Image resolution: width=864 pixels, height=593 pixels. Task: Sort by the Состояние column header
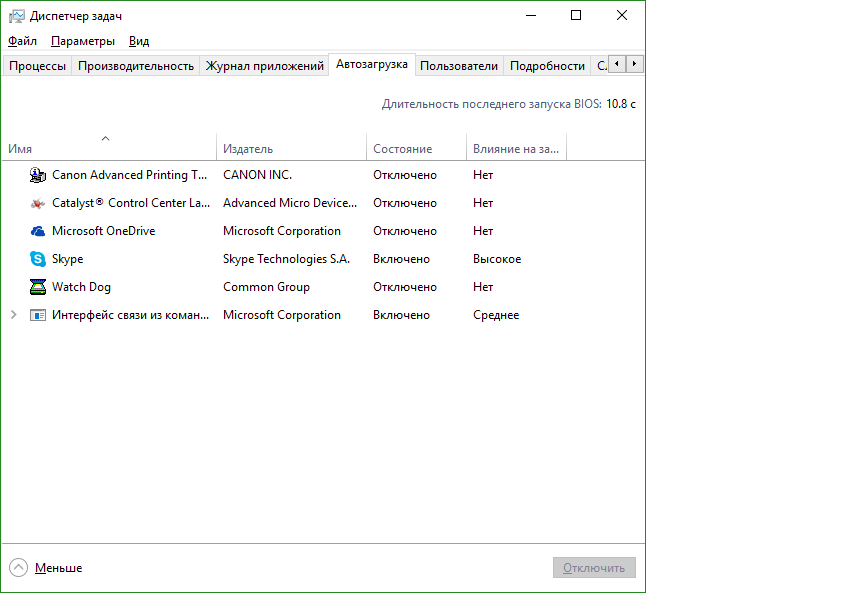pyautogui.click(x=417, y=149)
